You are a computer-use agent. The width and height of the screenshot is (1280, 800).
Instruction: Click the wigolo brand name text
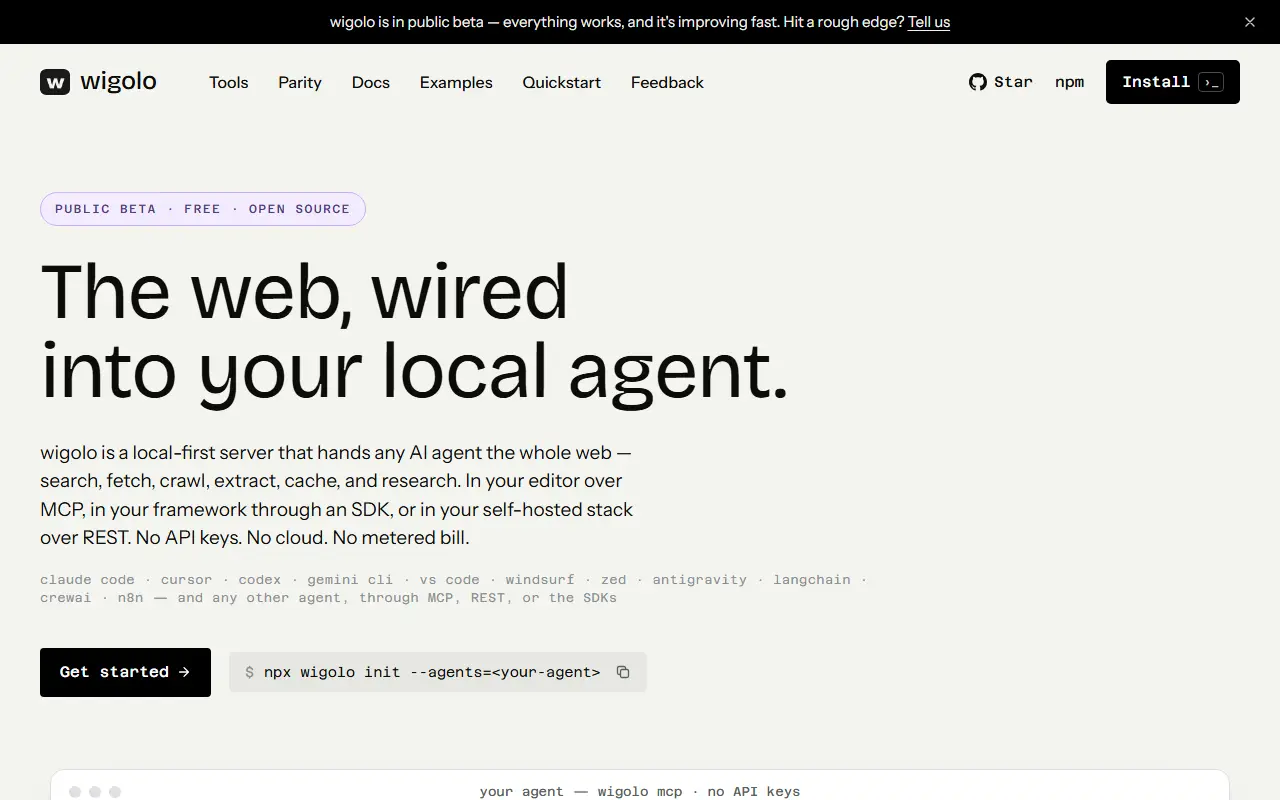(x=118, y=81)
